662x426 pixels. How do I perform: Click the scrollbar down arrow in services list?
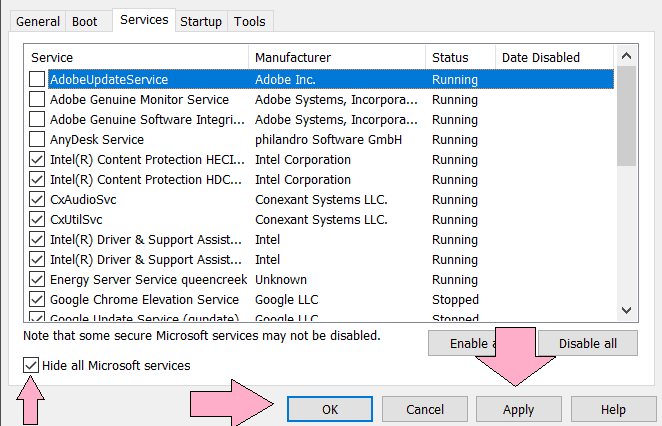pos(627,310)
